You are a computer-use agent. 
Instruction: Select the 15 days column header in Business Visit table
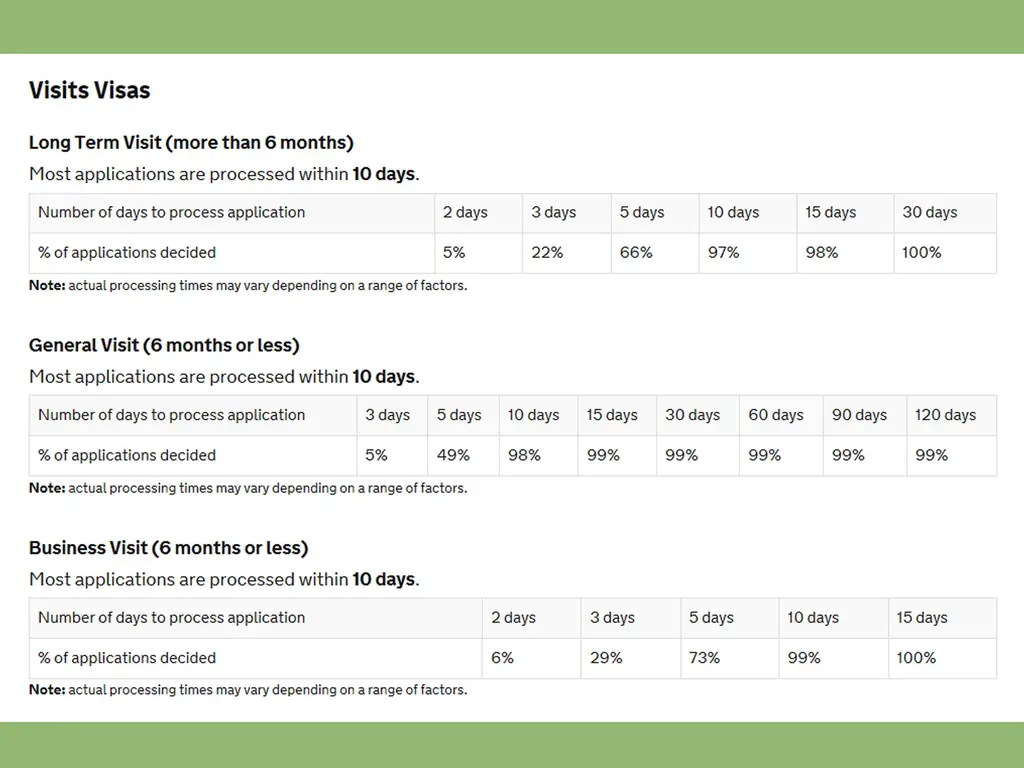921,618
